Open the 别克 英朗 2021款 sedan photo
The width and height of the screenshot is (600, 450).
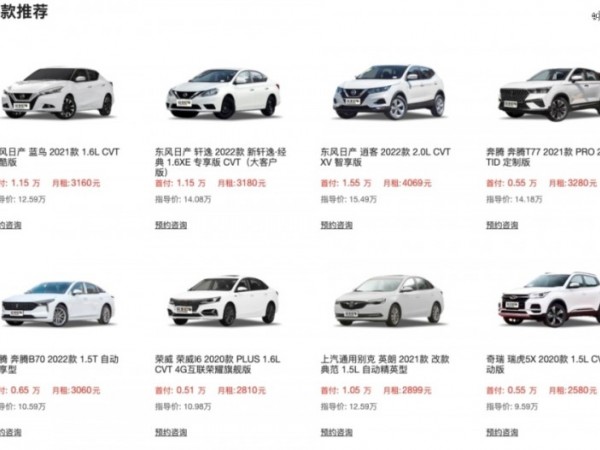point(389,301)
